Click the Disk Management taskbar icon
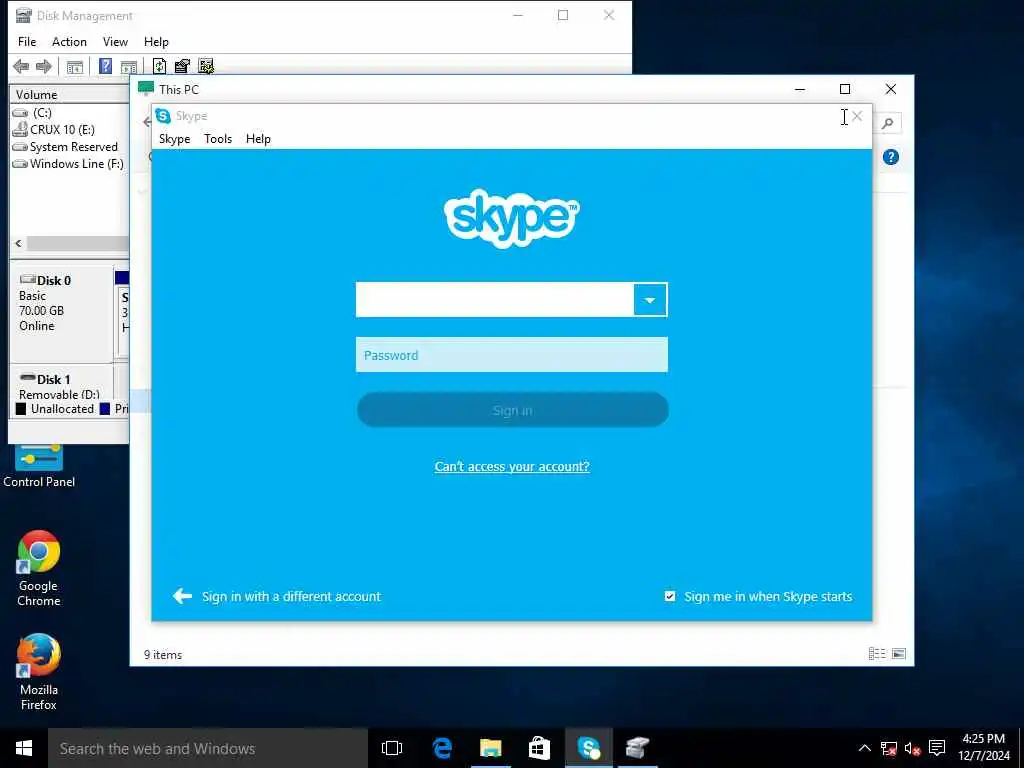 (637, 748)
